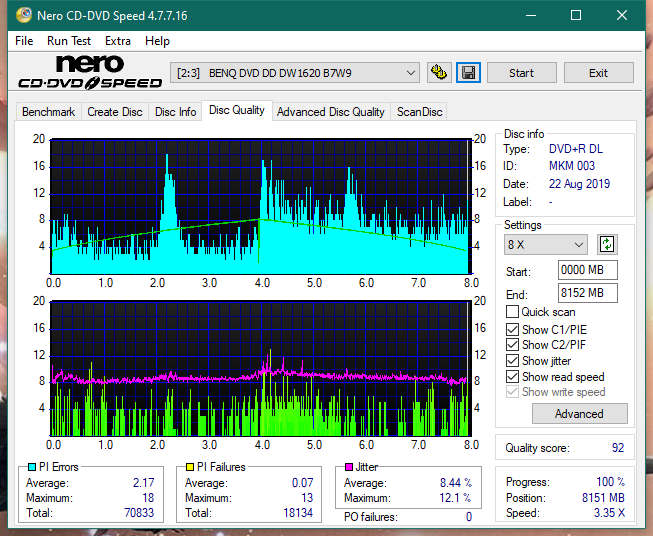
Task: Enable the Quick scan checkbox
Action: 512,312
